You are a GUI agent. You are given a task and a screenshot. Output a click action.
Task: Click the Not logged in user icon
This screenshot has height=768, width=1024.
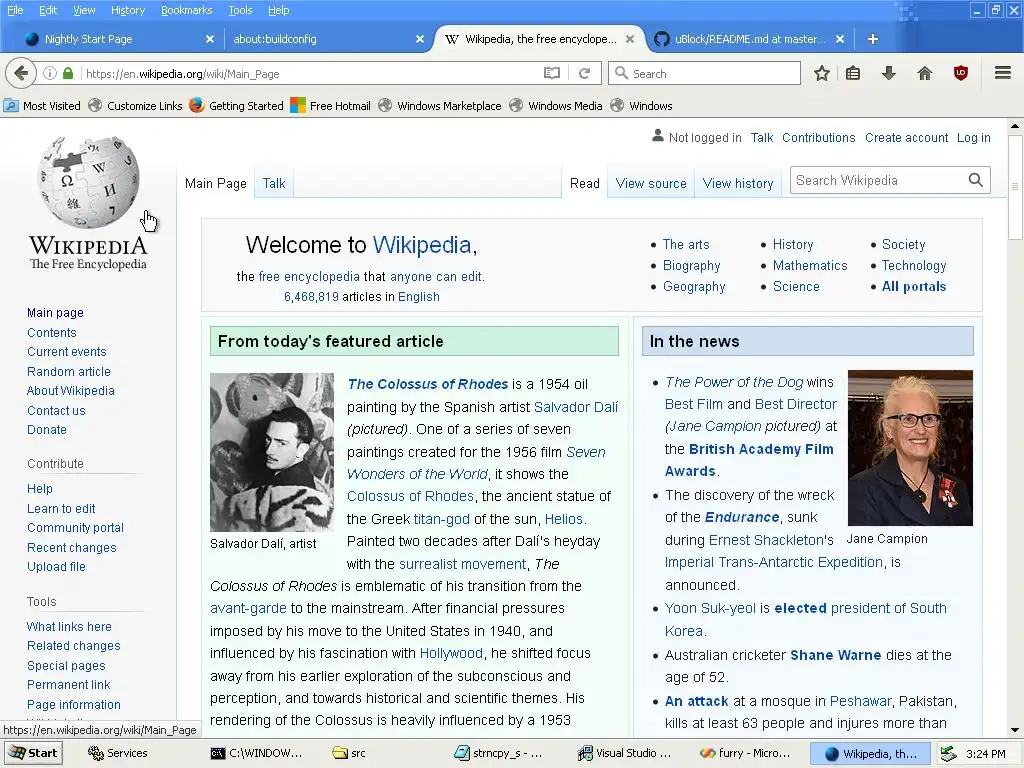(x=658, y=136)
